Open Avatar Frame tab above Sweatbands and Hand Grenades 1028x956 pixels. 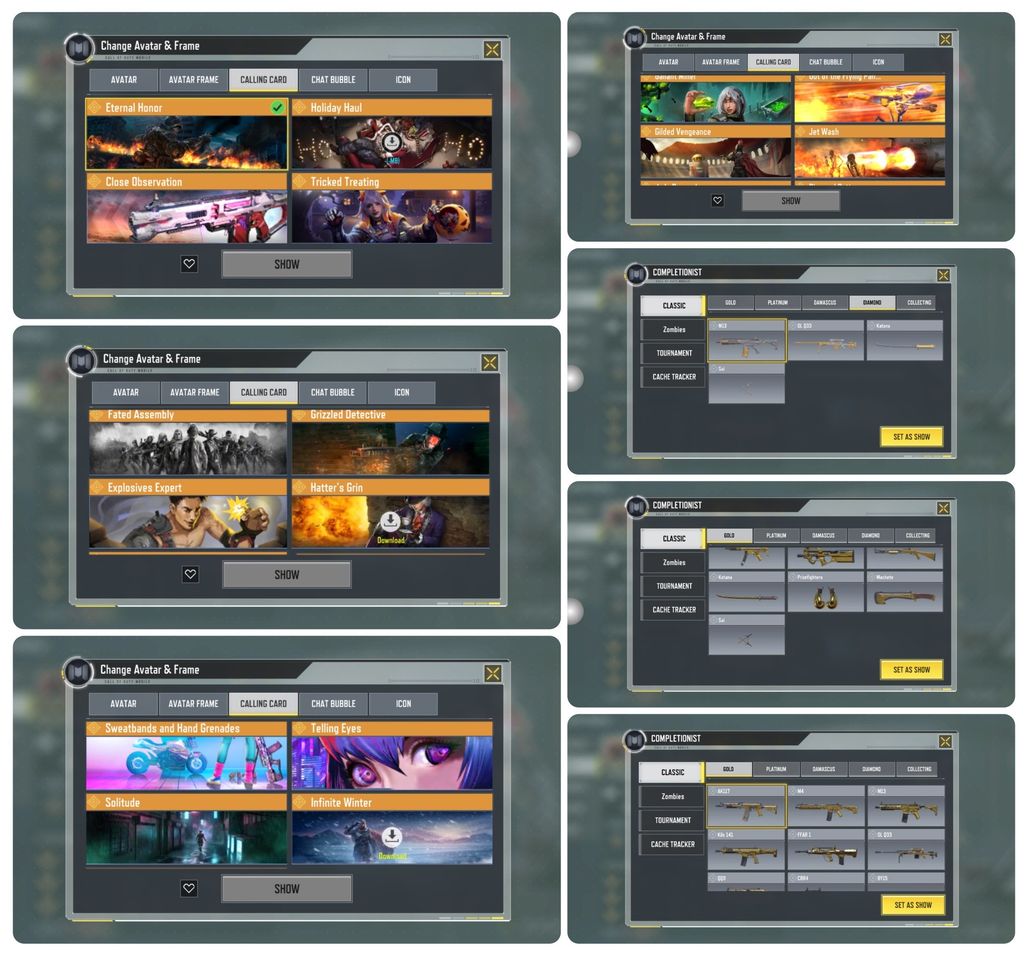coord(193,704)
